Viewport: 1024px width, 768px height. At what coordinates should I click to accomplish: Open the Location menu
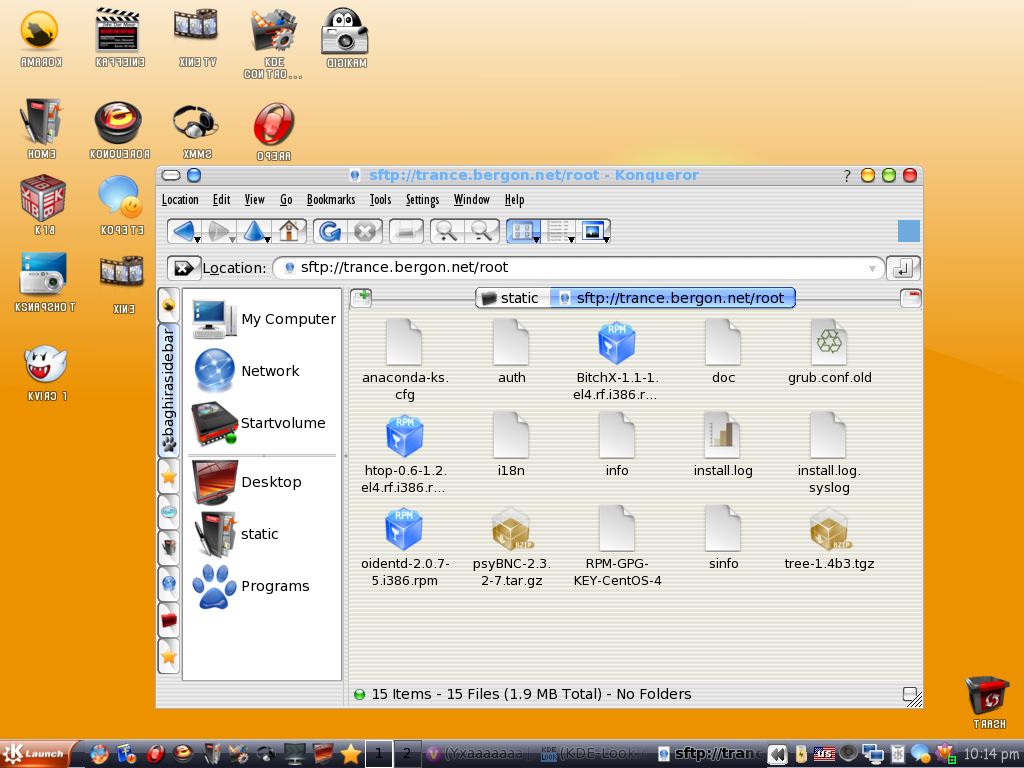(x=180, y=200)
